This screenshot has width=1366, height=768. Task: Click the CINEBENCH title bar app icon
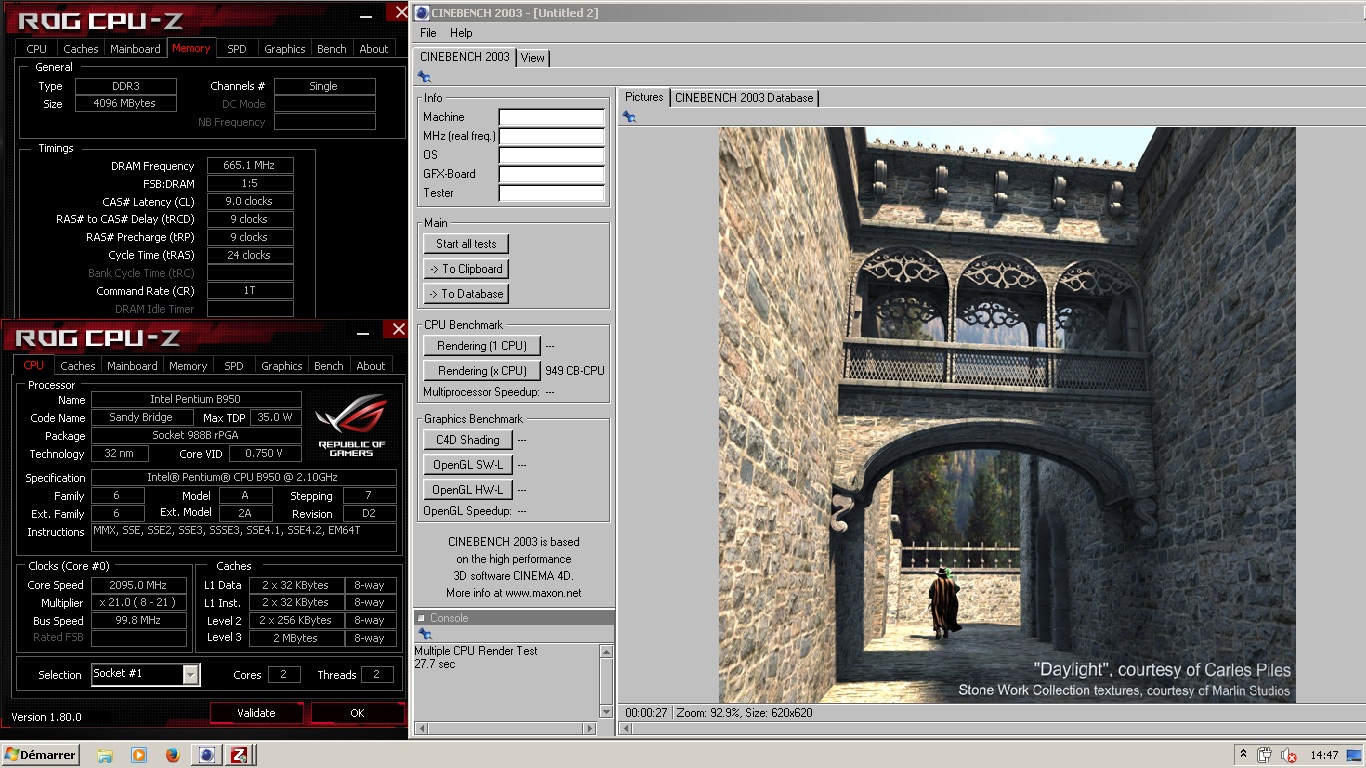pyautogui.click(x=422, y=12)
